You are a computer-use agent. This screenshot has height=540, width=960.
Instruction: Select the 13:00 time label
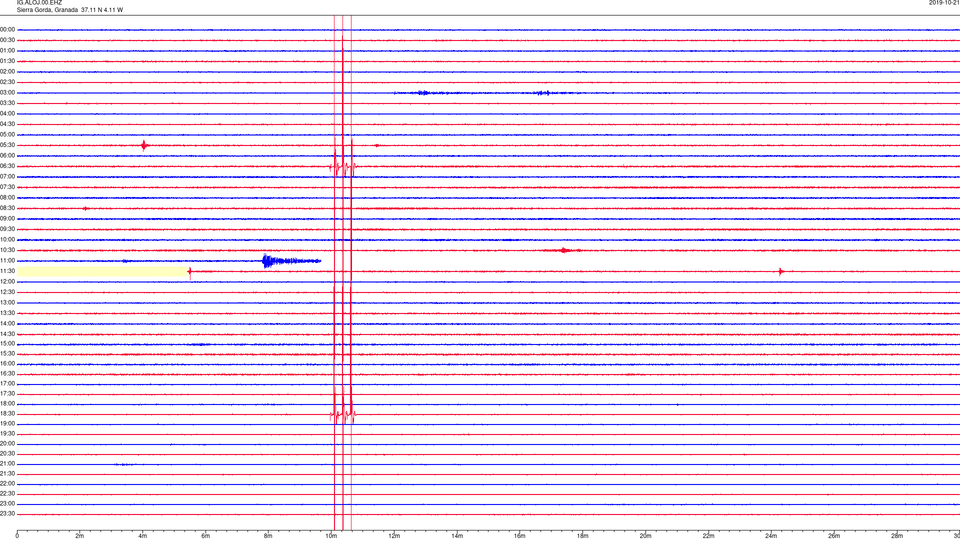click(x=7, y=302)
